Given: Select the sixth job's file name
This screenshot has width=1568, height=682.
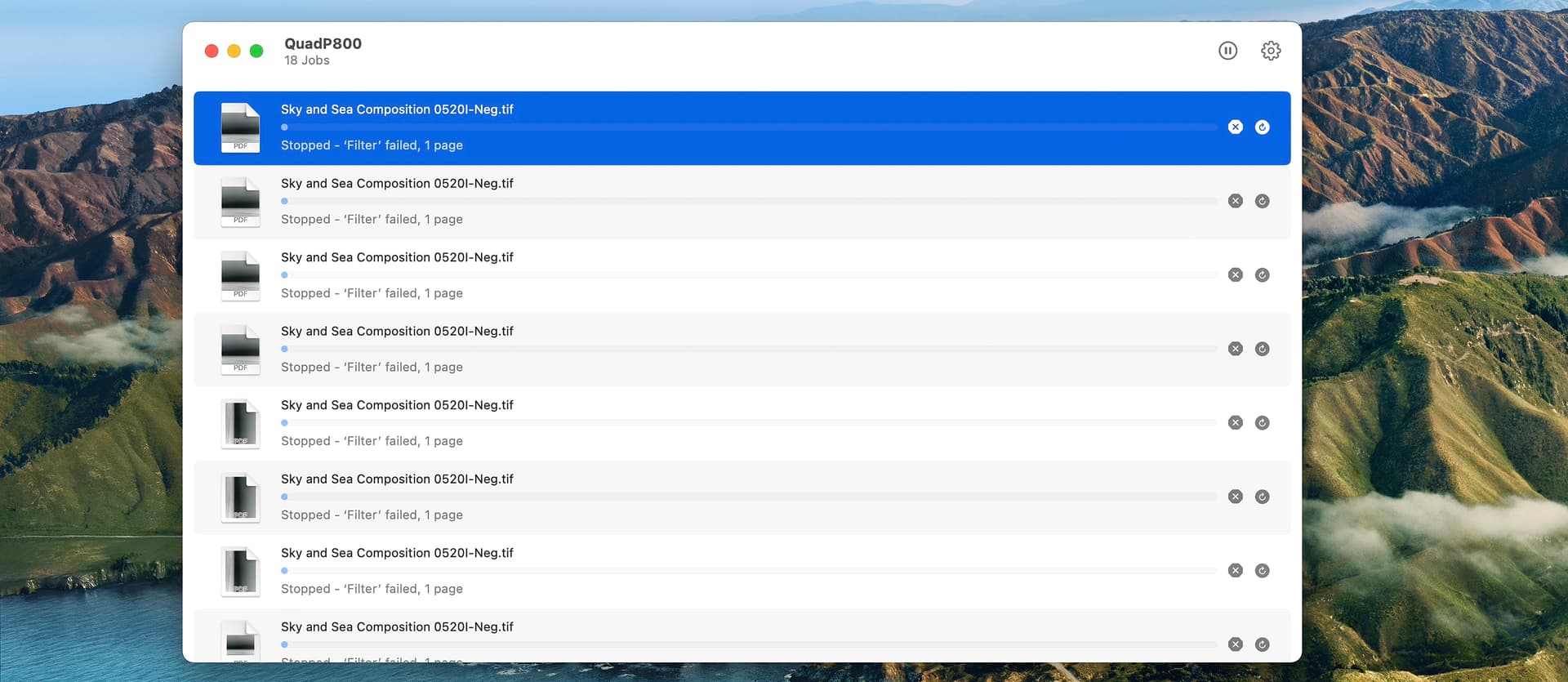Looking at the screenshot, I should pos(397,479).
